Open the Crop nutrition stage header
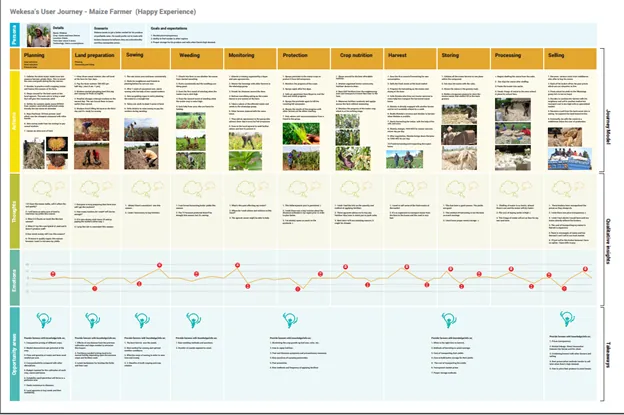 point(357,58)
